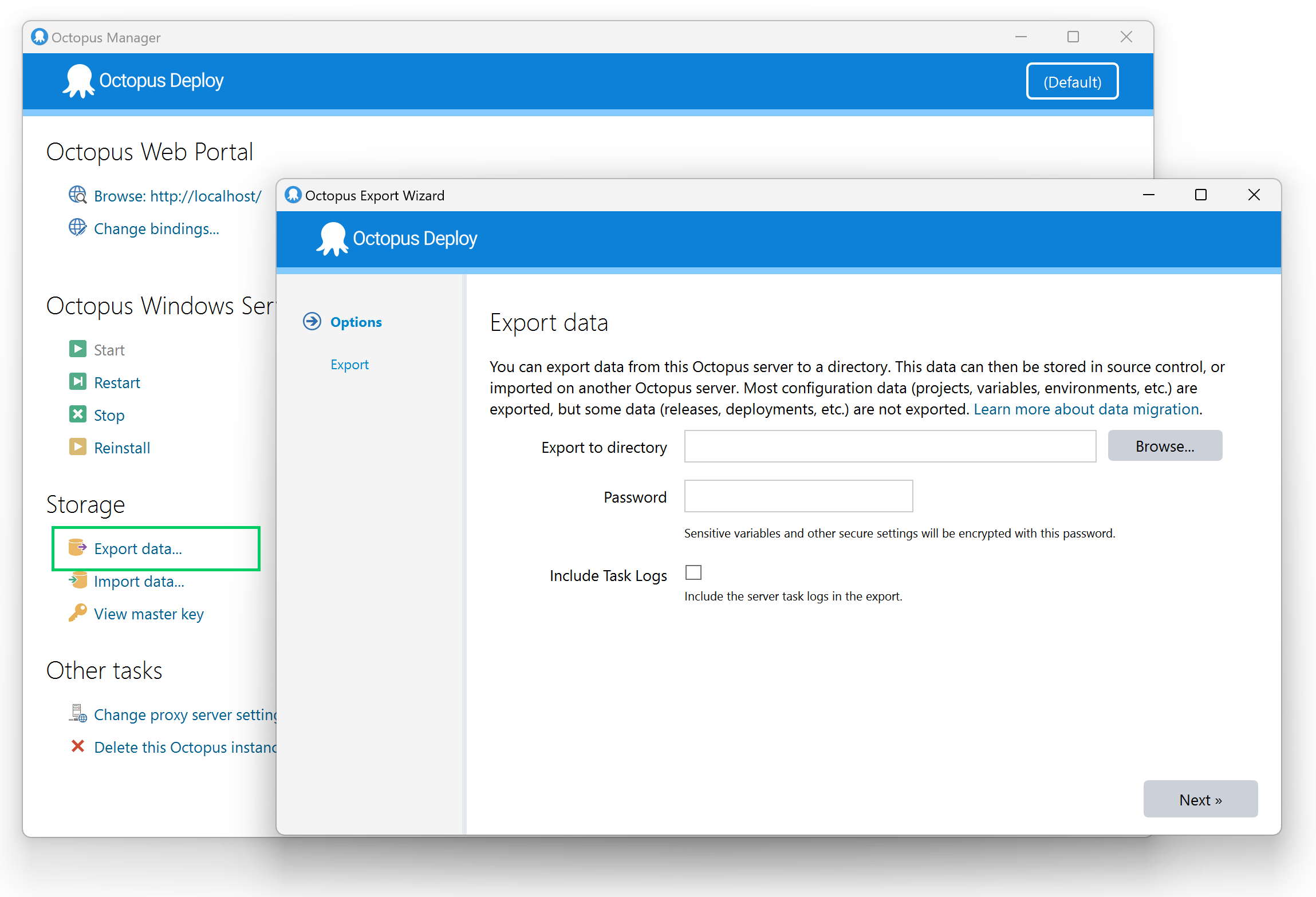Click the Export data heading text
Image resolution: width=1316 pixels, height=897 pixels.
[x=549, y=323]
